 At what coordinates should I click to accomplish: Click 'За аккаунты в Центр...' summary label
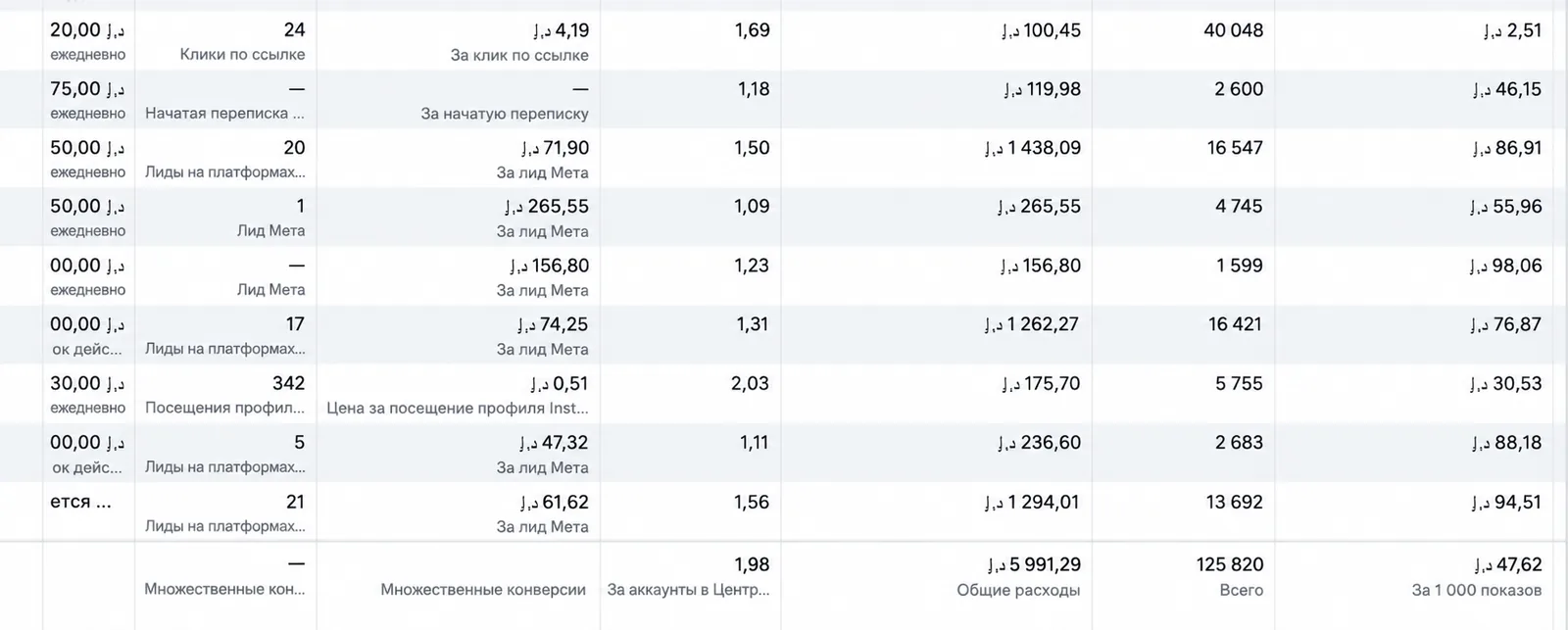[688, 590]
